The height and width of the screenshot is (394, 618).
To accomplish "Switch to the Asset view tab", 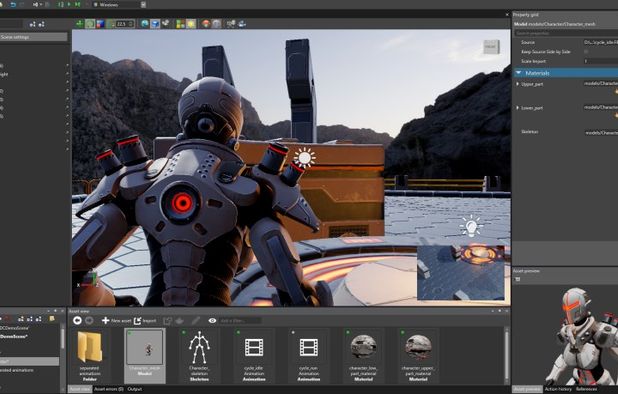I will [x=80, y=389].
